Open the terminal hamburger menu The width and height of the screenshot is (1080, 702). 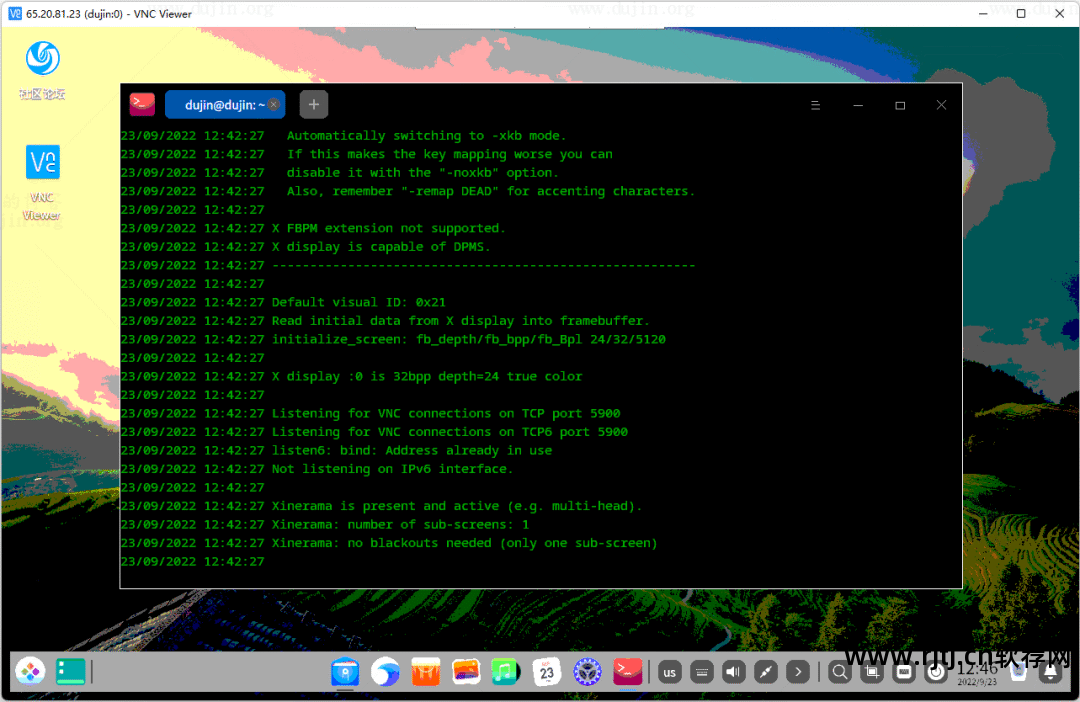815,105
